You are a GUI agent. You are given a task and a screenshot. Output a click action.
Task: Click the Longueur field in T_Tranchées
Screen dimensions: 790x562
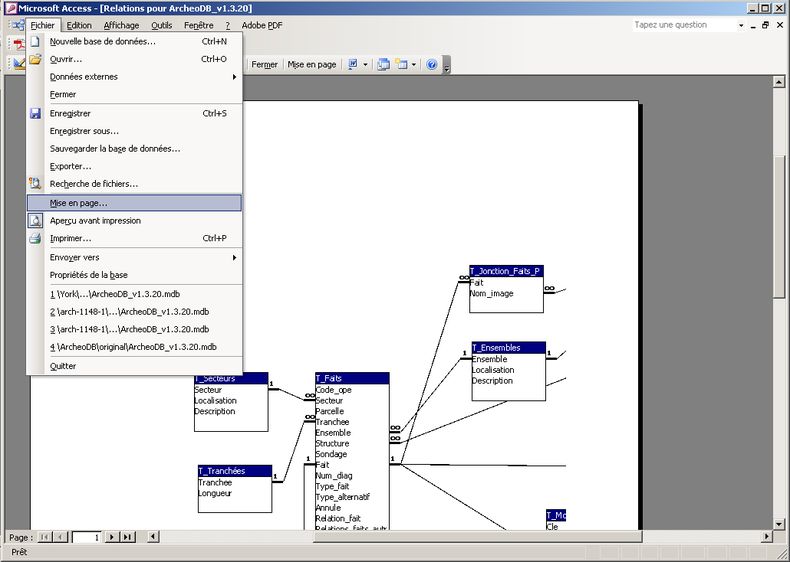click(x=215, y=493)
